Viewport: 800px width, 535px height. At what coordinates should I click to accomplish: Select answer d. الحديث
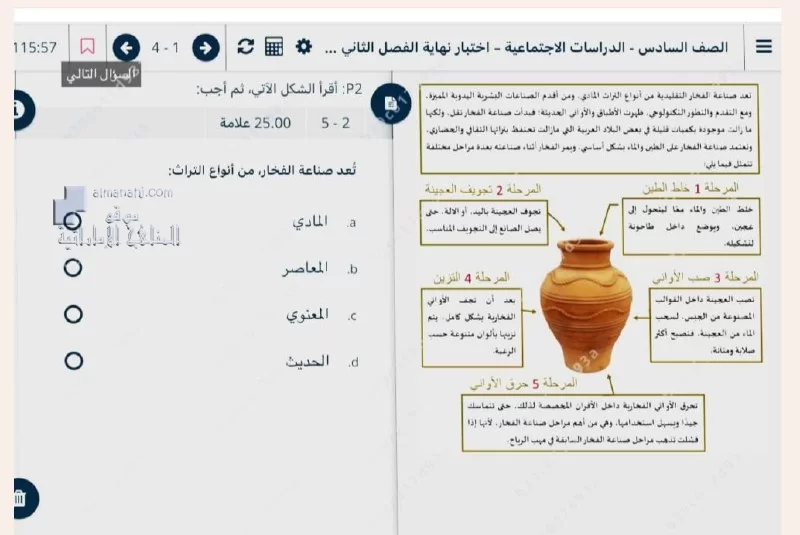(74, 361)
